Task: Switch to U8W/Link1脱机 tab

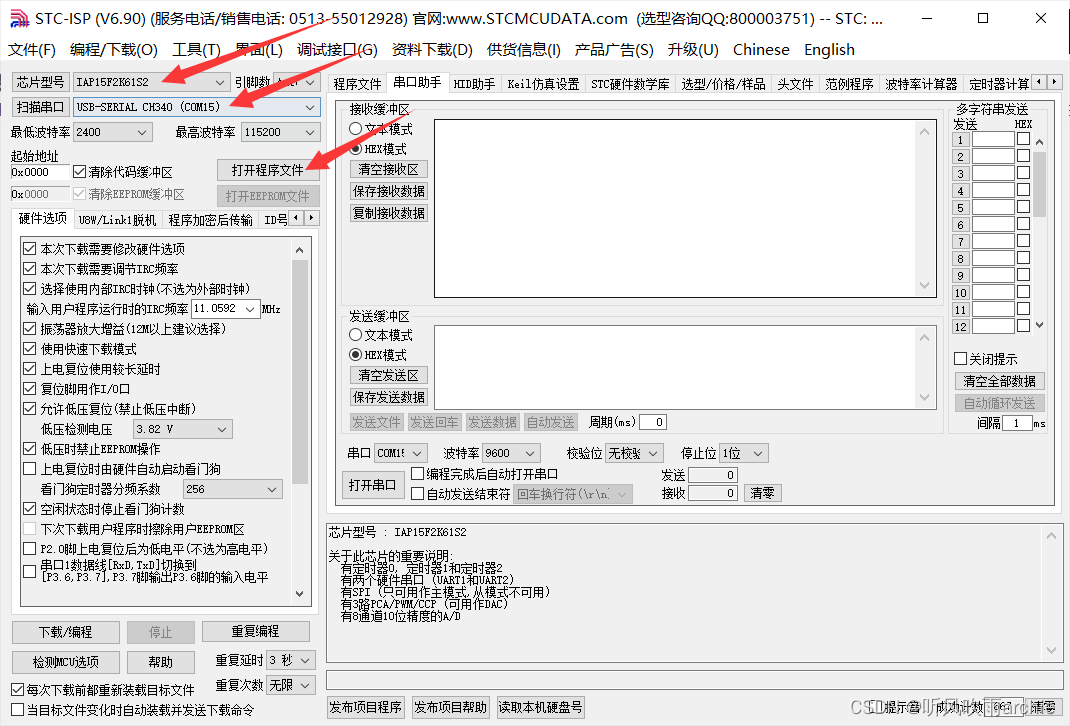Action: point(117,220)
